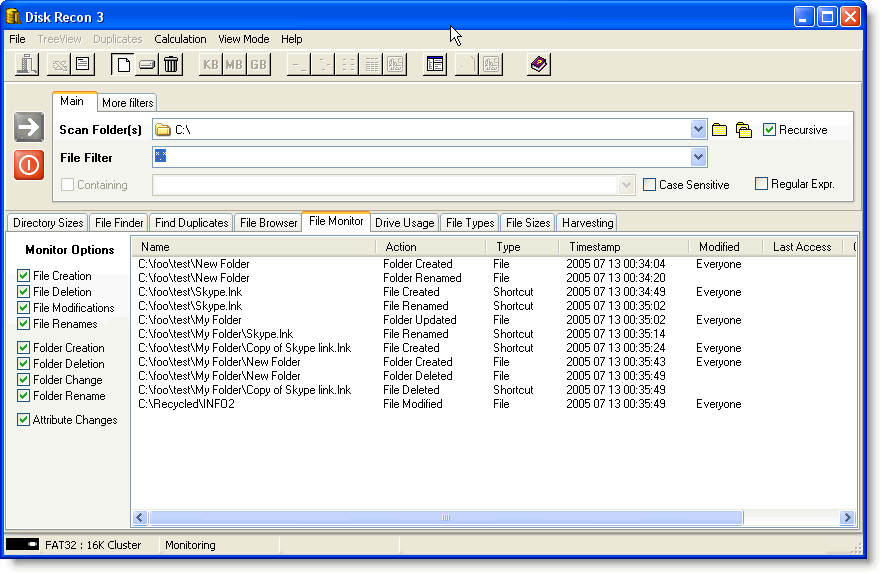
Task: Open the View Mode menu
Action: 244,39
